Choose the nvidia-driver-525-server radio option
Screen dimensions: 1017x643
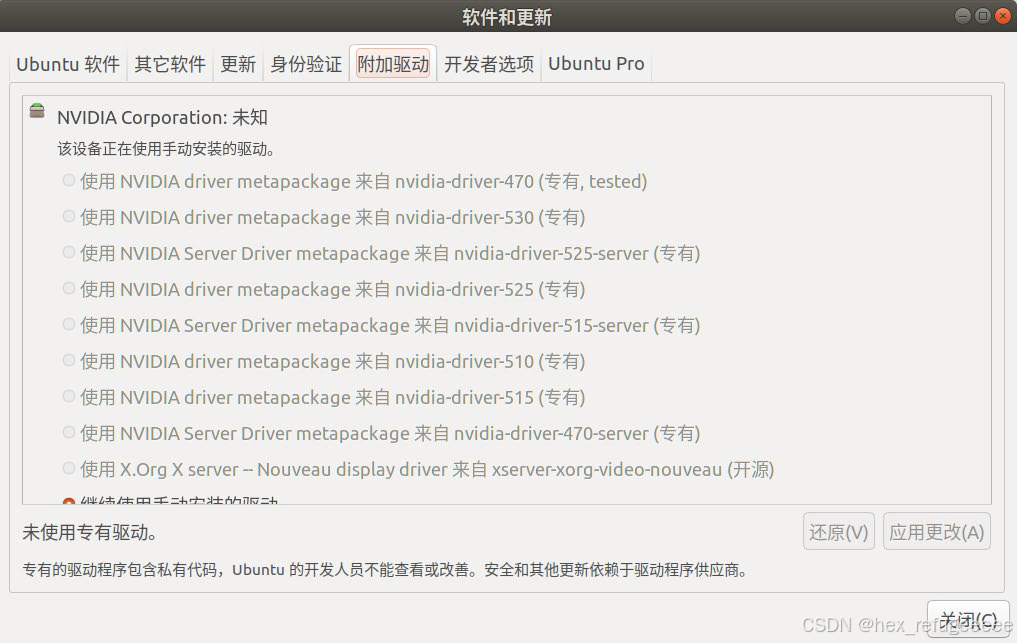pos(69,252)
